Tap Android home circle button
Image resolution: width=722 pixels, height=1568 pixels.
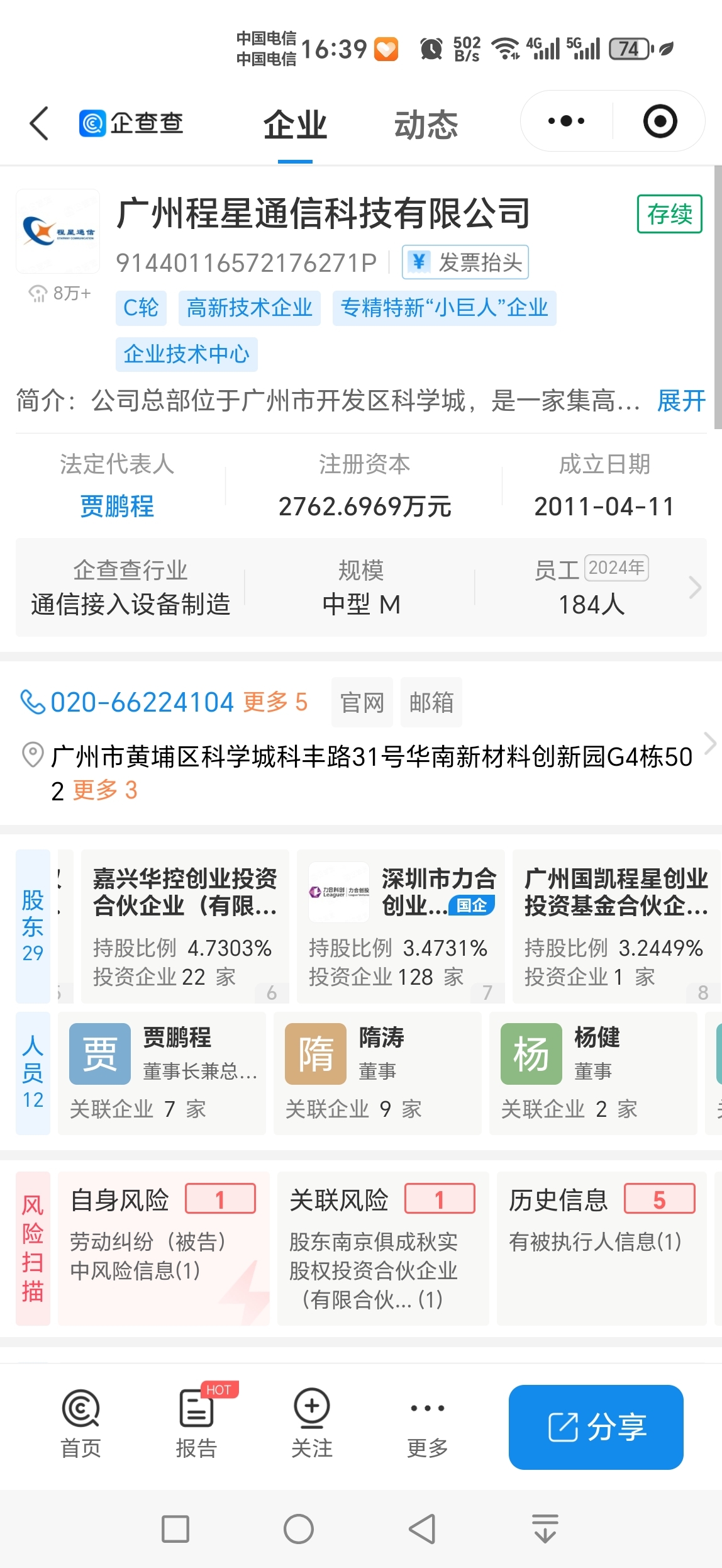(299, 1529)
